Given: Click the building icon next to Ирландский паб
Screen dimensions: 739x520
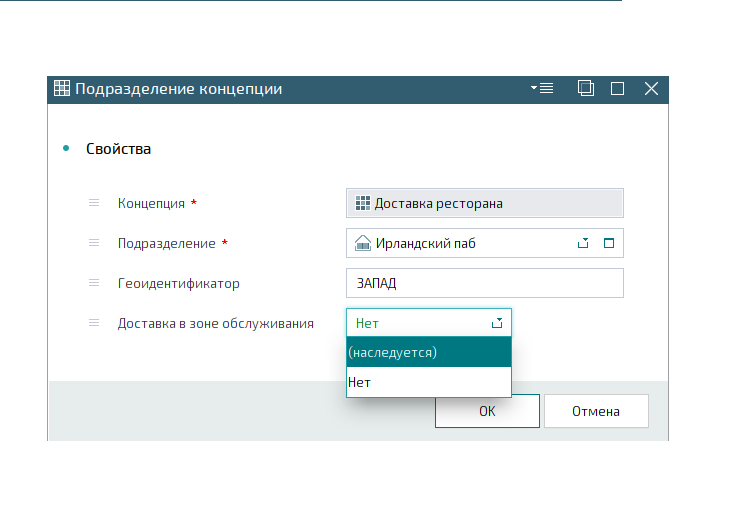Looking at the screenshot, I should [363, 243].
